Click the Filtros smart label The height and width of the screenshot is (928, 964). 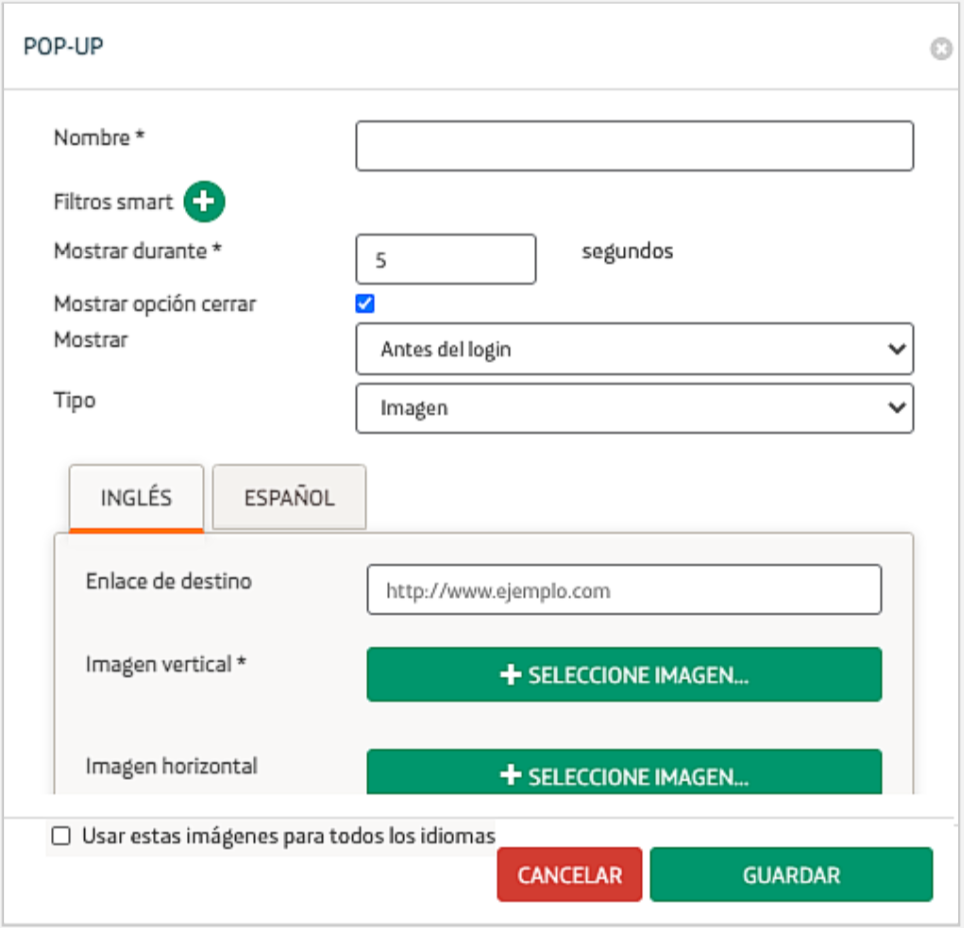[113, 201]
